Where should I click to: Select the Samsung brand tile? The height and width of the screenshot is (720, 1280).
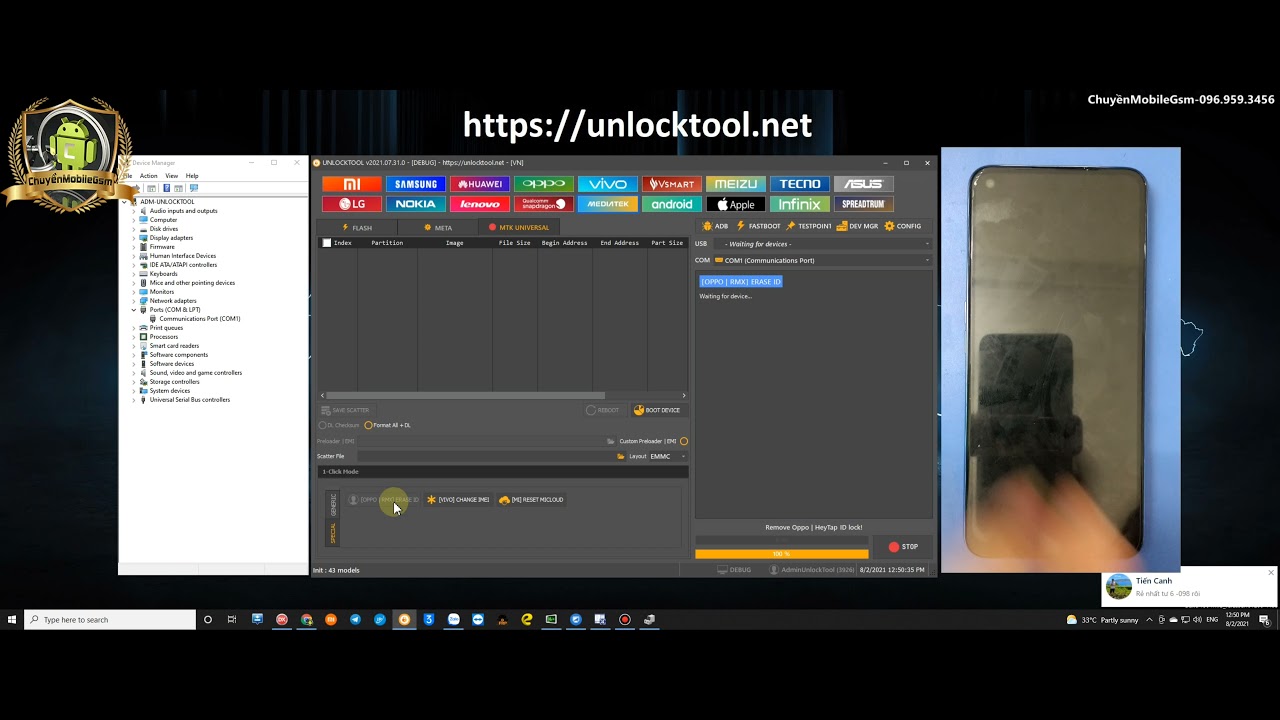coord(416,184)
